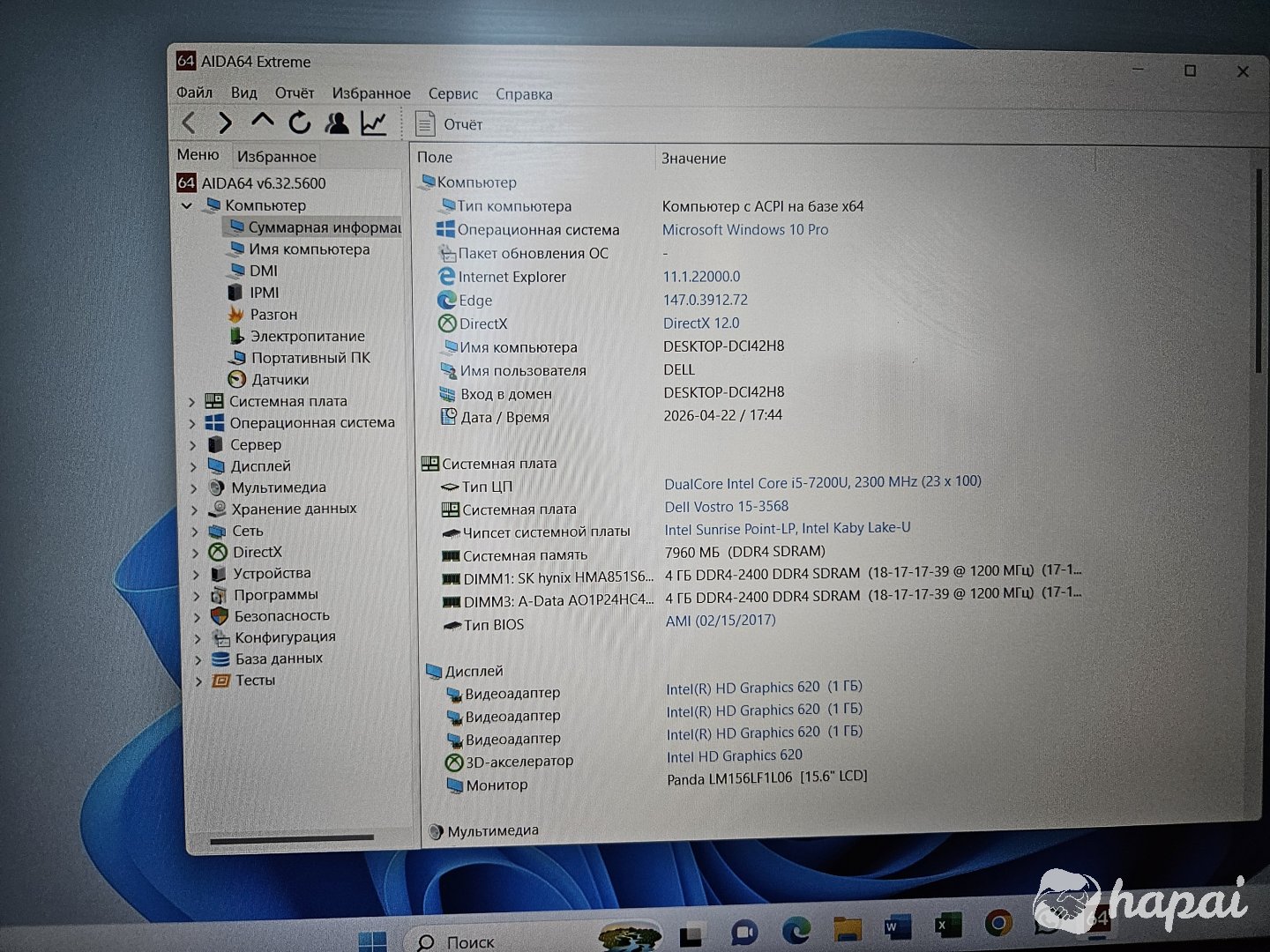Open the DirectX 12.0 link

pos(701,323)
